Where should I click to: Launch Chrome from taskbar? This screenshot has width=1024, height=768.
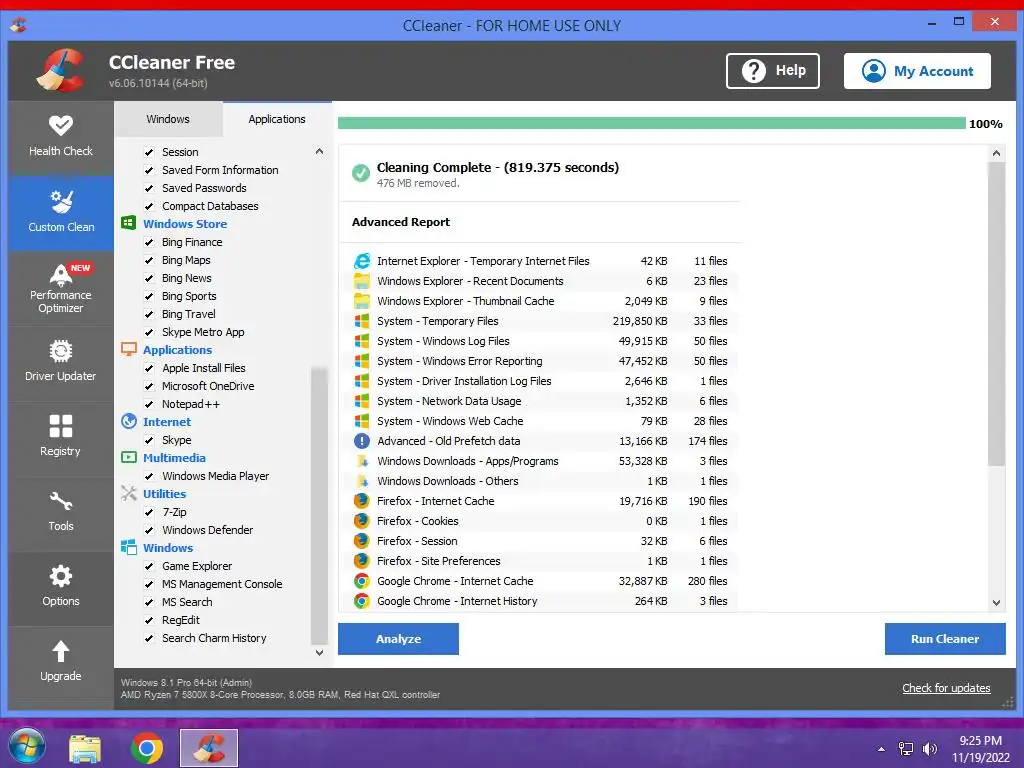[x=146, y=748]
